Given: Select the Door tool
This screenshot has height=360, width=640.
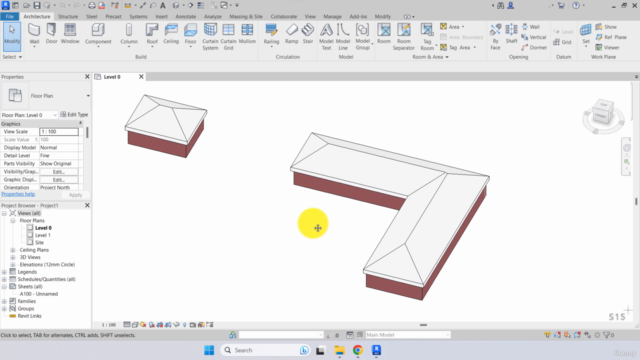Looking at the screenshot, I should (x=51, y=34).
